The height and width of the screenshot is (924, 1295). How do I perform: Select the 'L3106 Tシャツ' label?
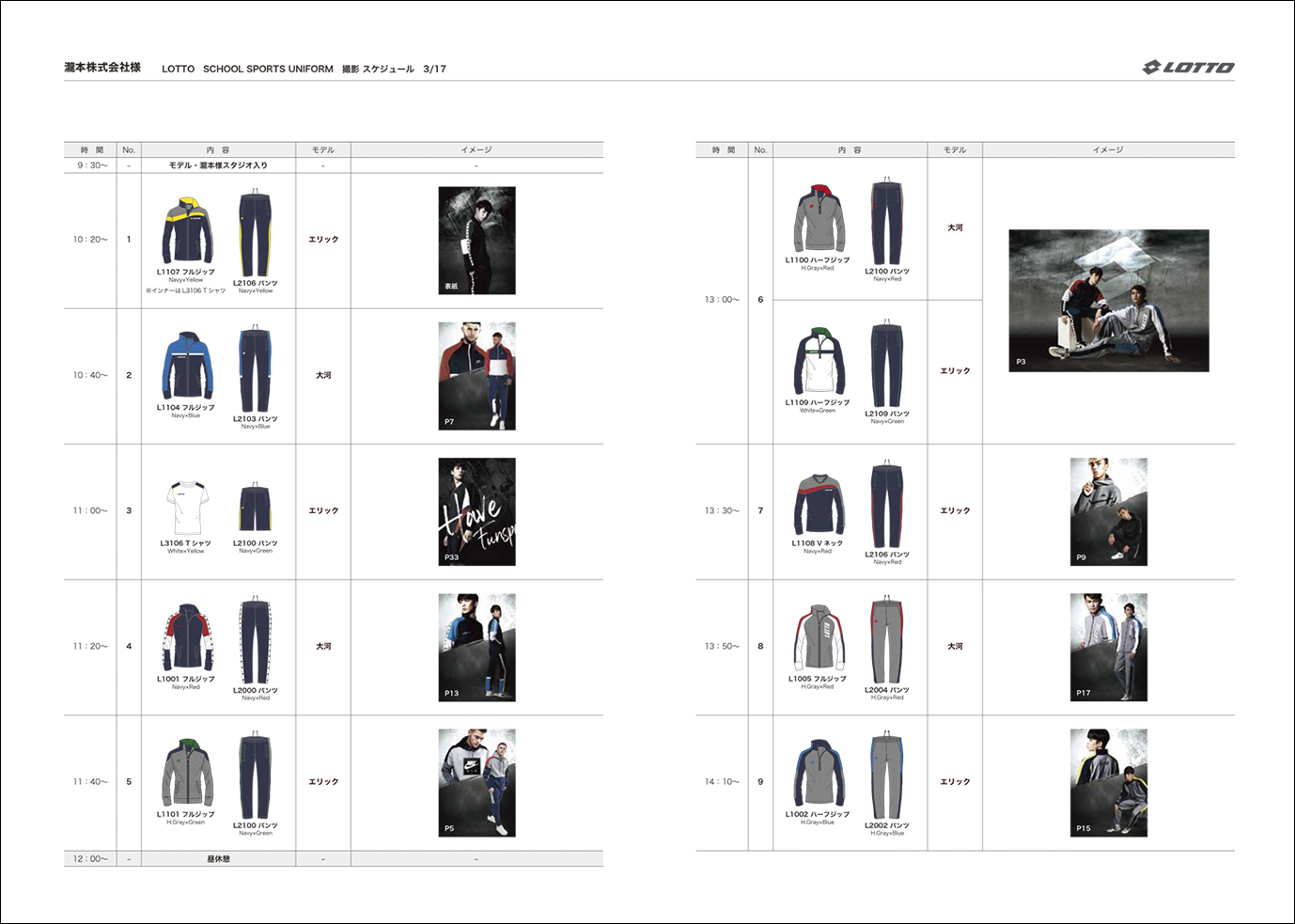pyautogui.click(x=186, y=543)
